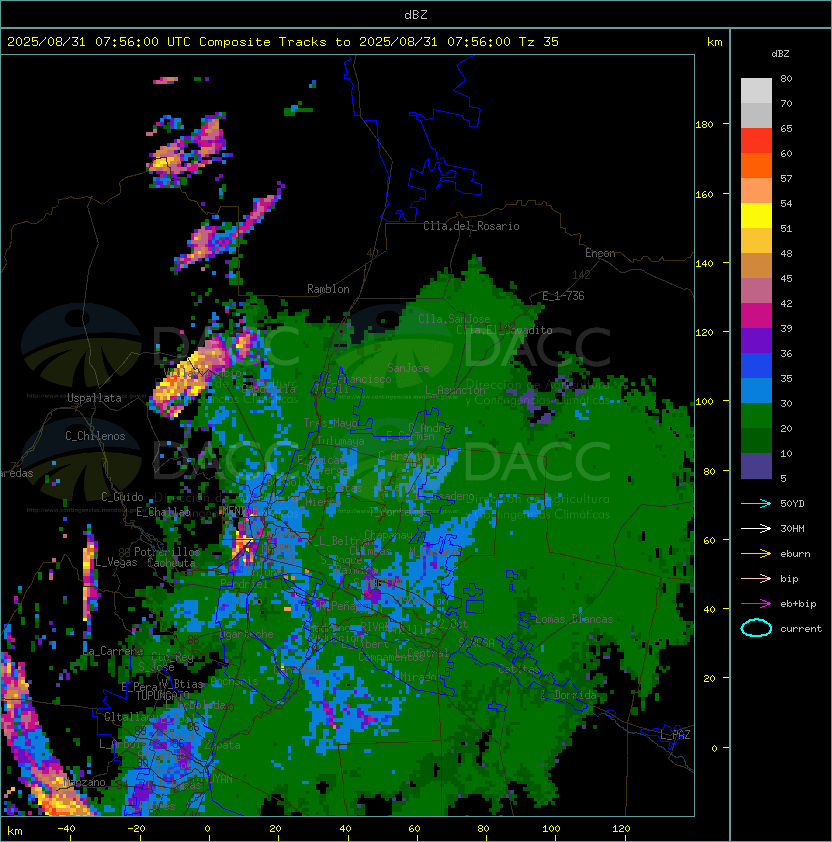Click the 'C_Chilenos' map label

(95, 436)
